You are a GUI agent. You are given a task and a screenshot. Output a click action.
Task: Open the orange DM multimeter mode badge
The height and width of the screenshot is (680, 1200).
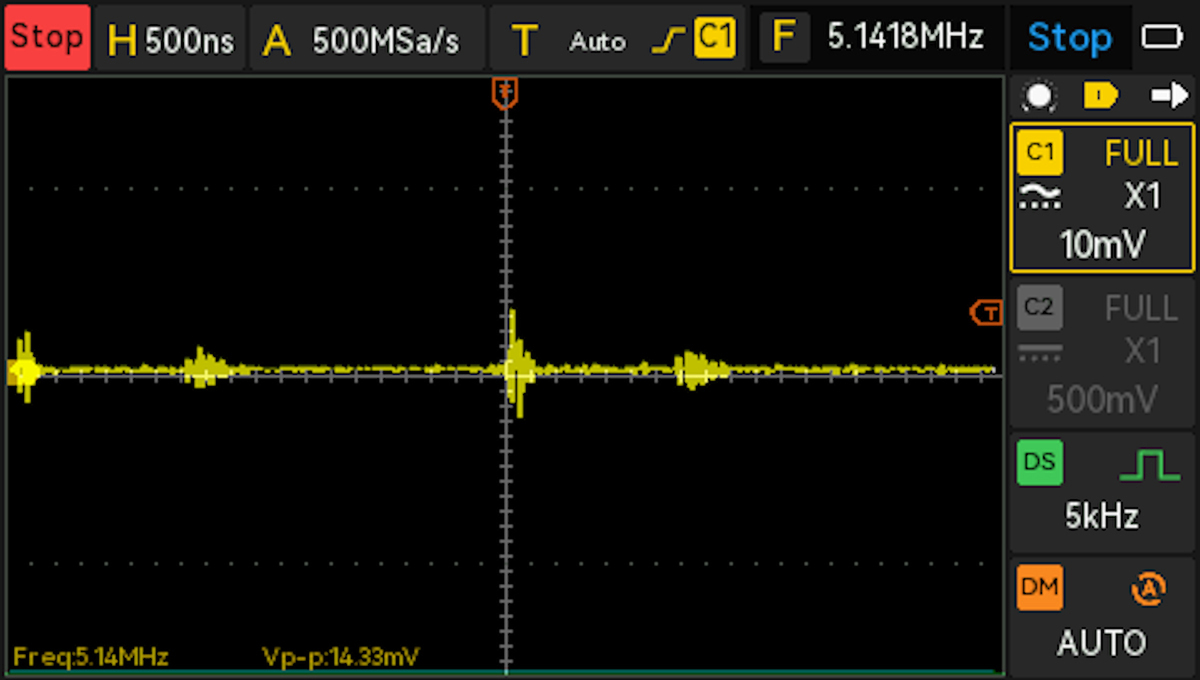click(1040, 588)
